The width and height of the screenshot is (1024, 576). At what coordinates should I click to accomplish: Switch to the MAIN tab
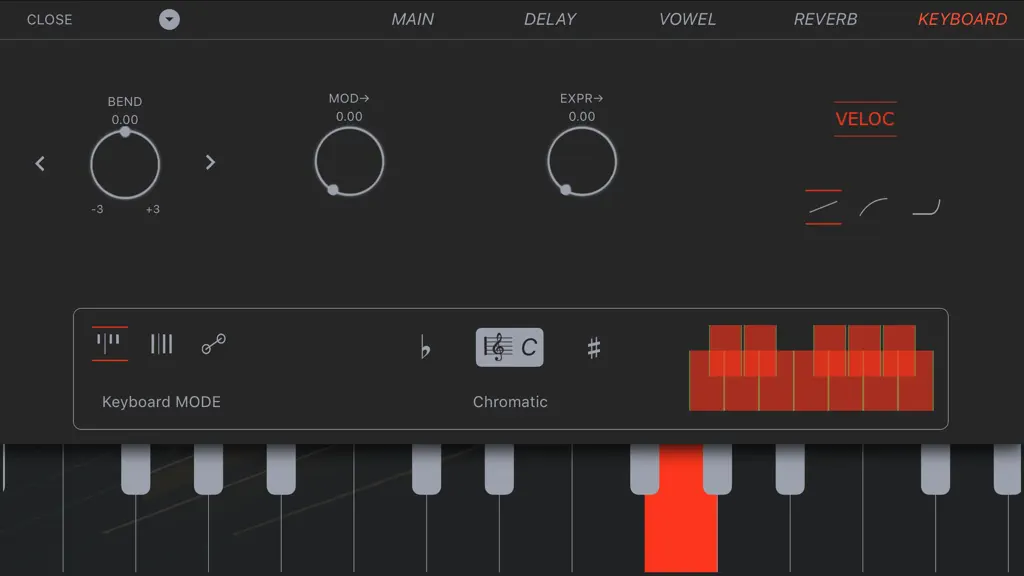(x=413, y=20)
